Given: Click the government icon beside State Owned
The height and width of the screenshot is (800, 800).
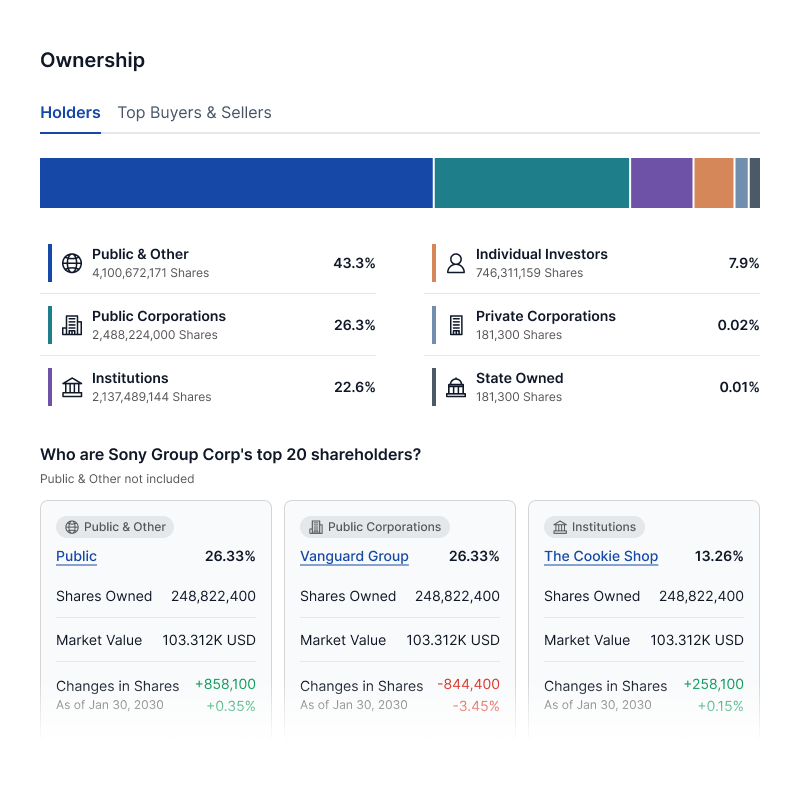Looking at the screenshot, I should [x=456, y=387].
